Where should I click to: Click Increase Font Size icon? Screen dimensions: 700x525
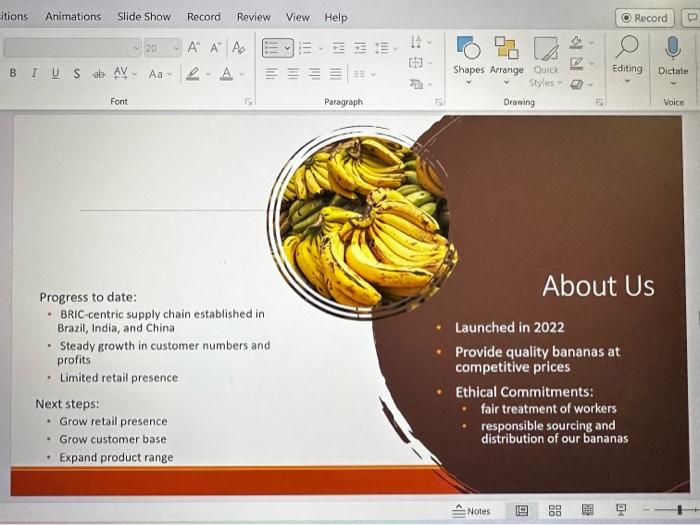(194, 47)
